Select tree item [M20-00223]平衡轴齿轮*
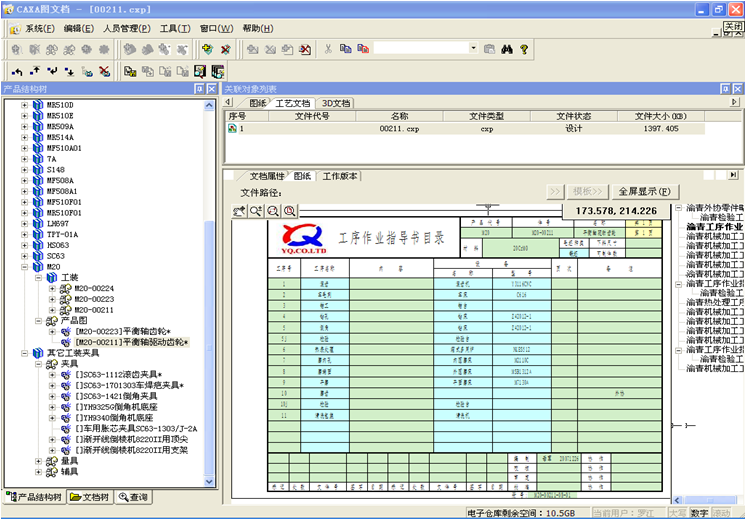Viewport: 746px width, 520px height. point(123,332)
